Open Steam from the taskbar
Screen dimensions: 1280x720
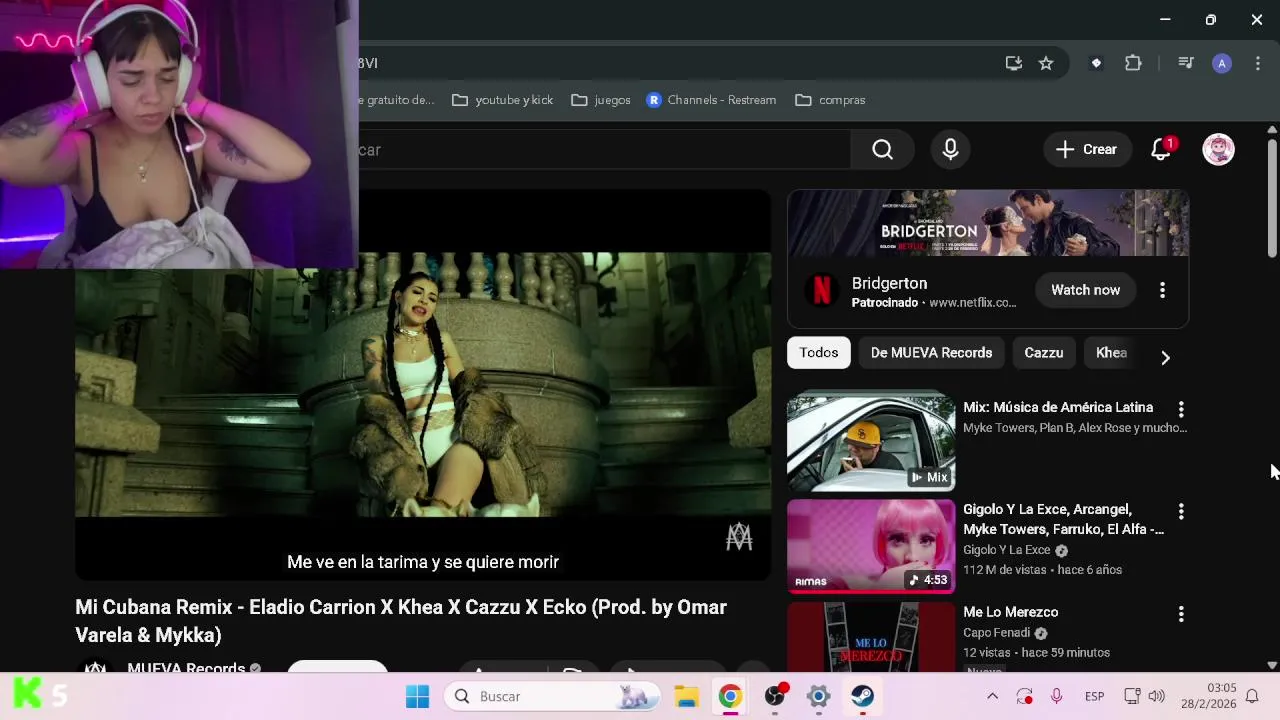[863, 696]
